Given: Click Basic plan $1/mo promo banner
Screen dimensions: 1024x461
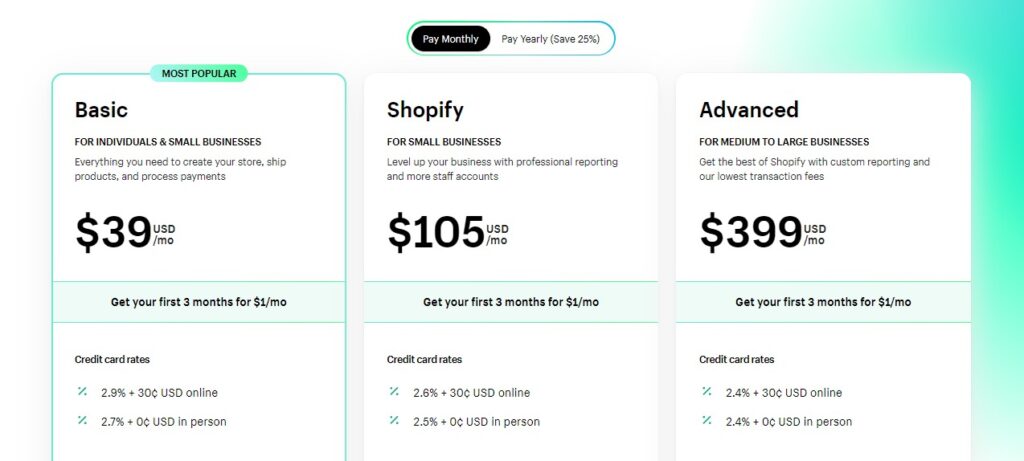Looking at the screenshot, I should point(199,302).
